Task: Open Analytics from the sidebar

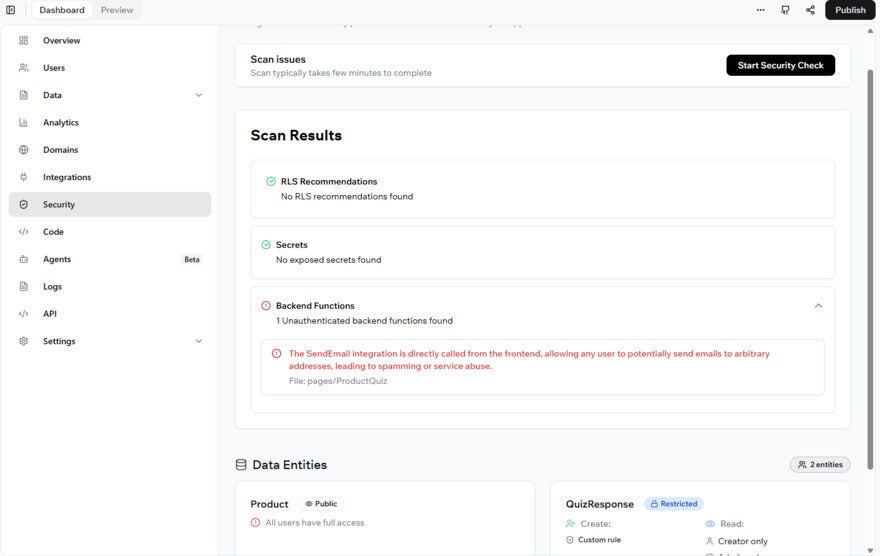Action: [x=60, y=123]
